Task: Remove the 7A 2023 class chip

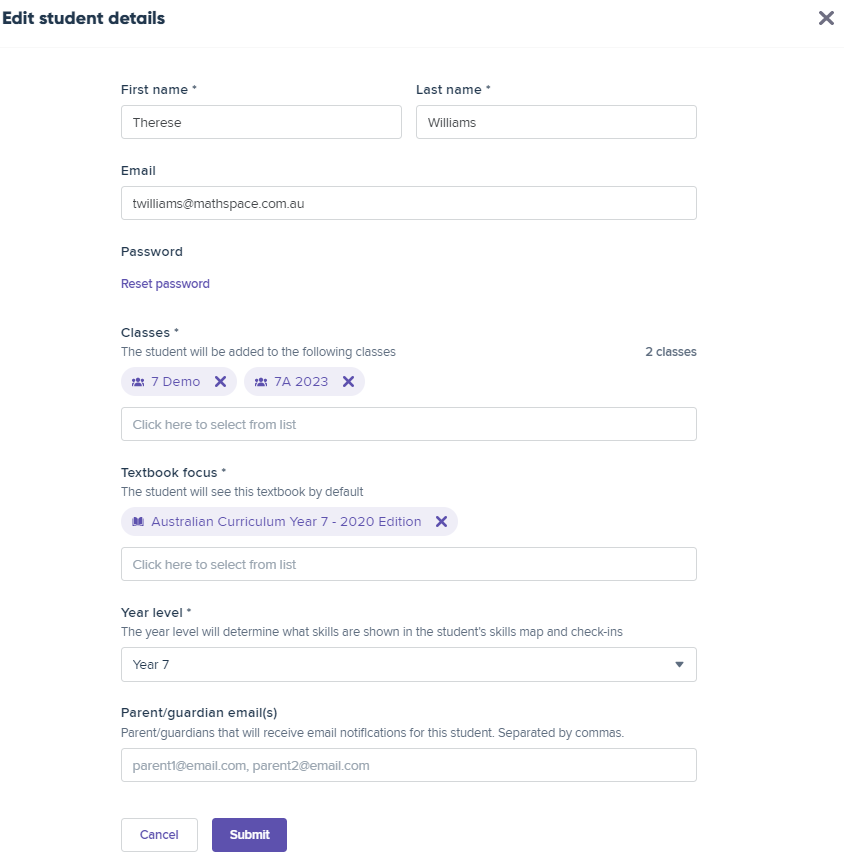Action: pos(348,382)
